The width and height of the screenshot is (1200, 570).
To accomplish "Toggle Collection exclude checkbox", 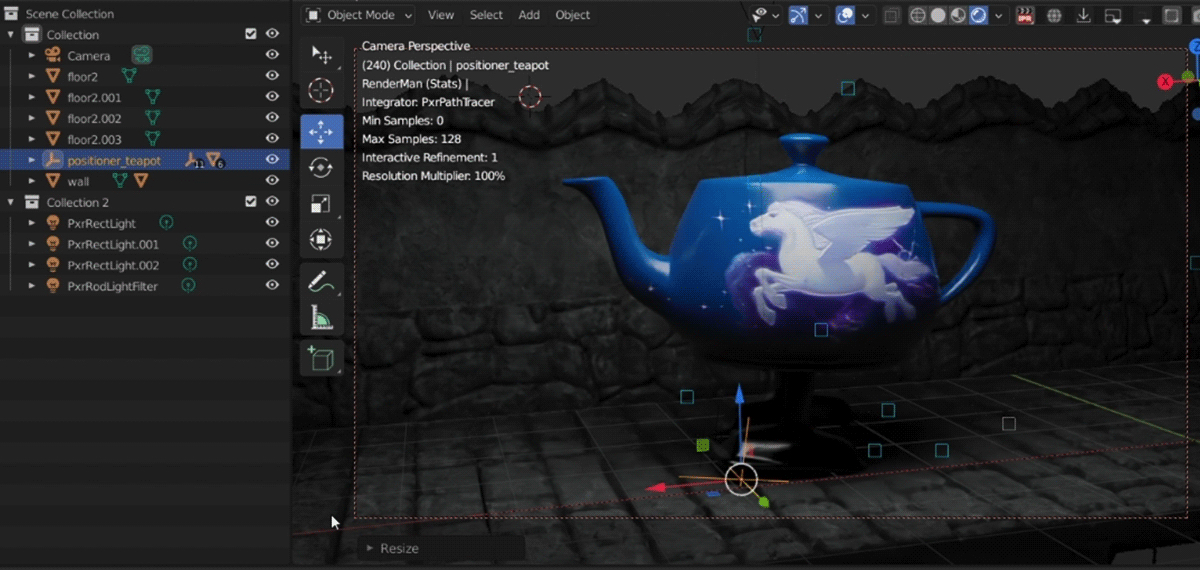I will pyautogui.click(x=251, y=34).
